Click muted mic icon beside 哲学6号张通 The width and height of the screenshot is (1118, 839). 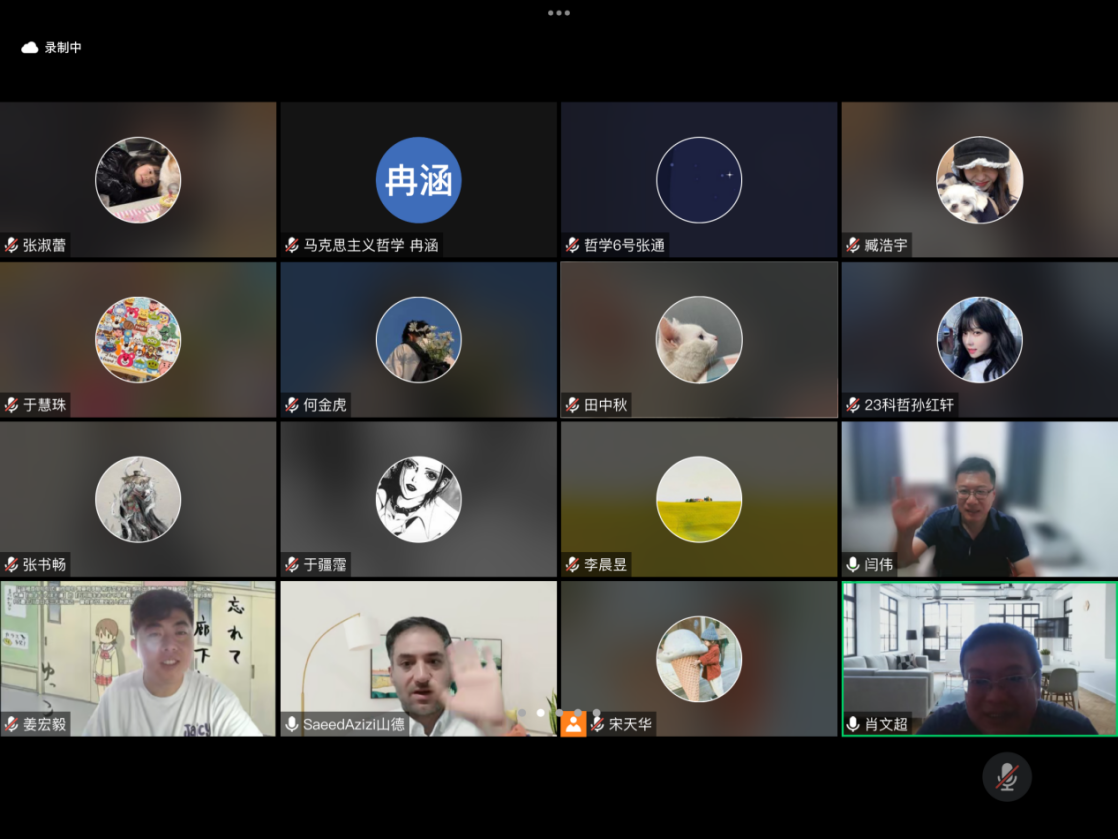pos(573,245)
